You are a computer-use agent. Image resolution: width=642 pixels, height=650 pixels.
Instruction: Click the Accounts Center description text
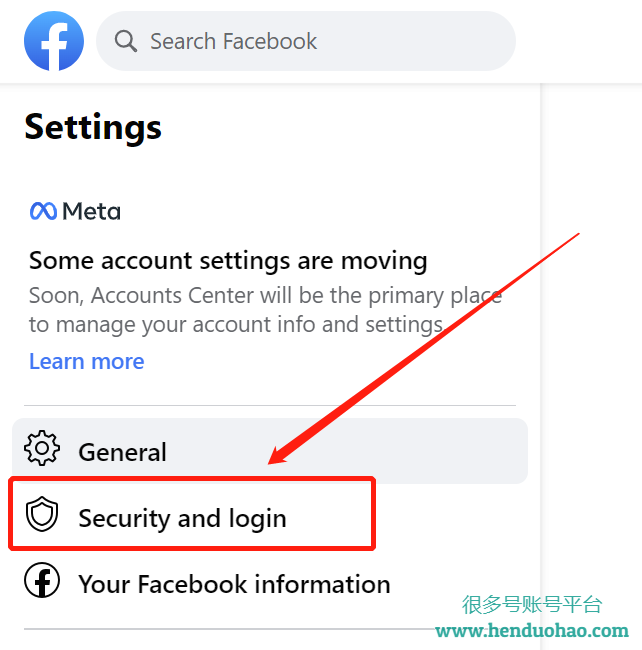coord(265,310)
